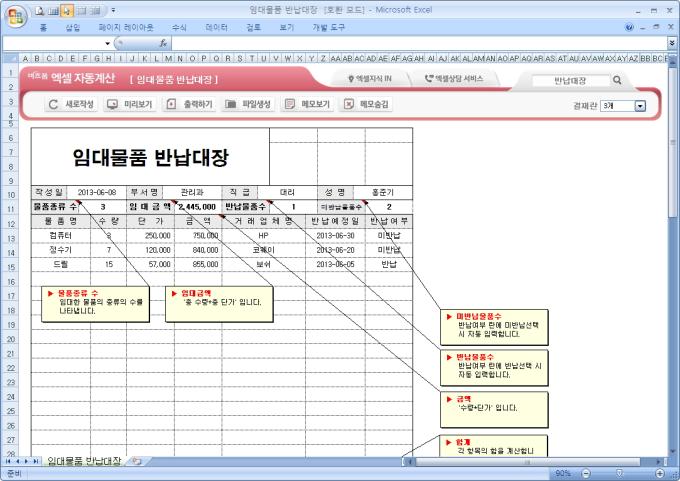Click the search magnifier icon
This screenshot has width=680, height=481.
(617, 80)
